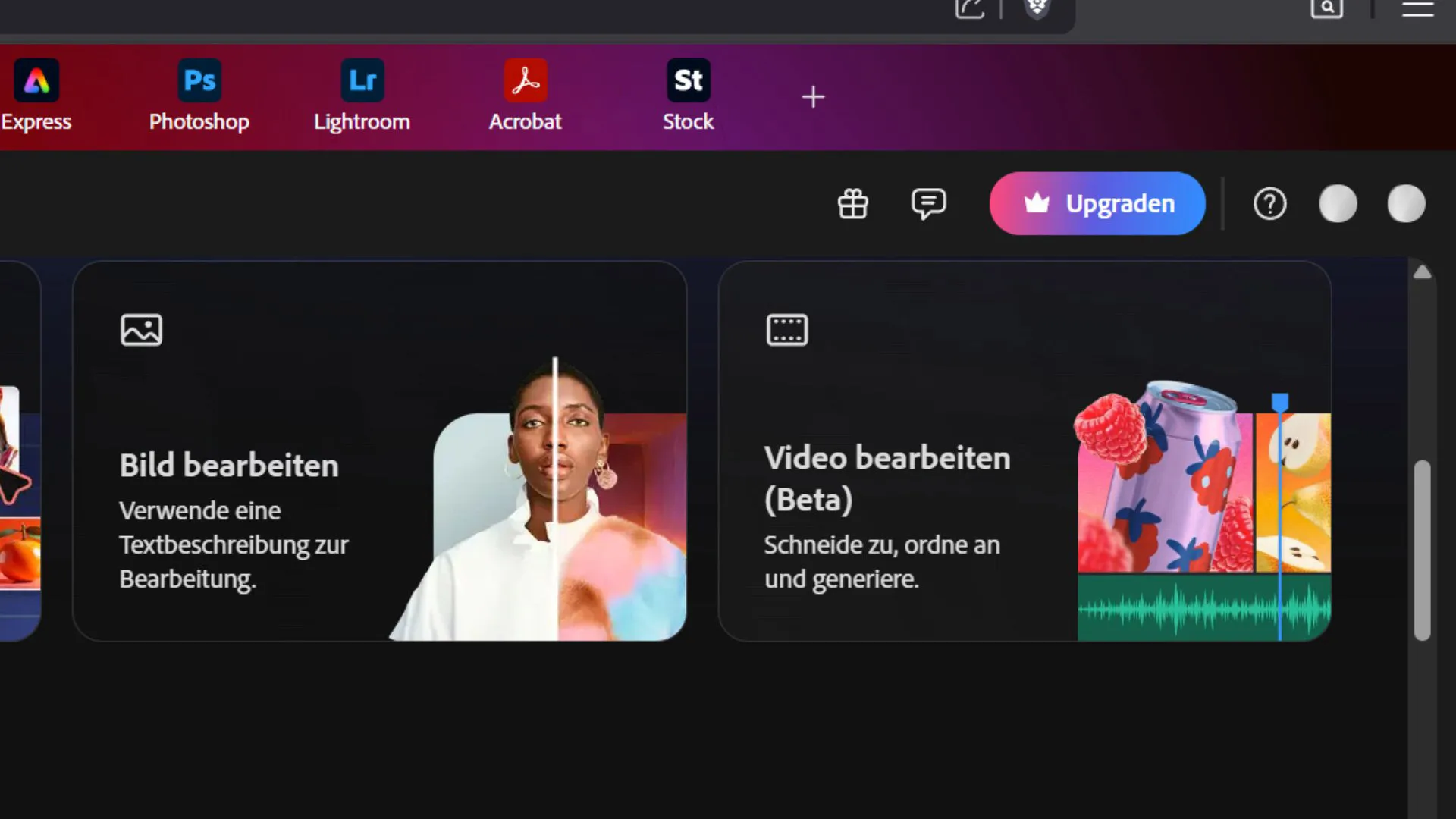Click the Brave shield icon in address bar
Screen dimensions: 1456x819
tap(1037, 9)
